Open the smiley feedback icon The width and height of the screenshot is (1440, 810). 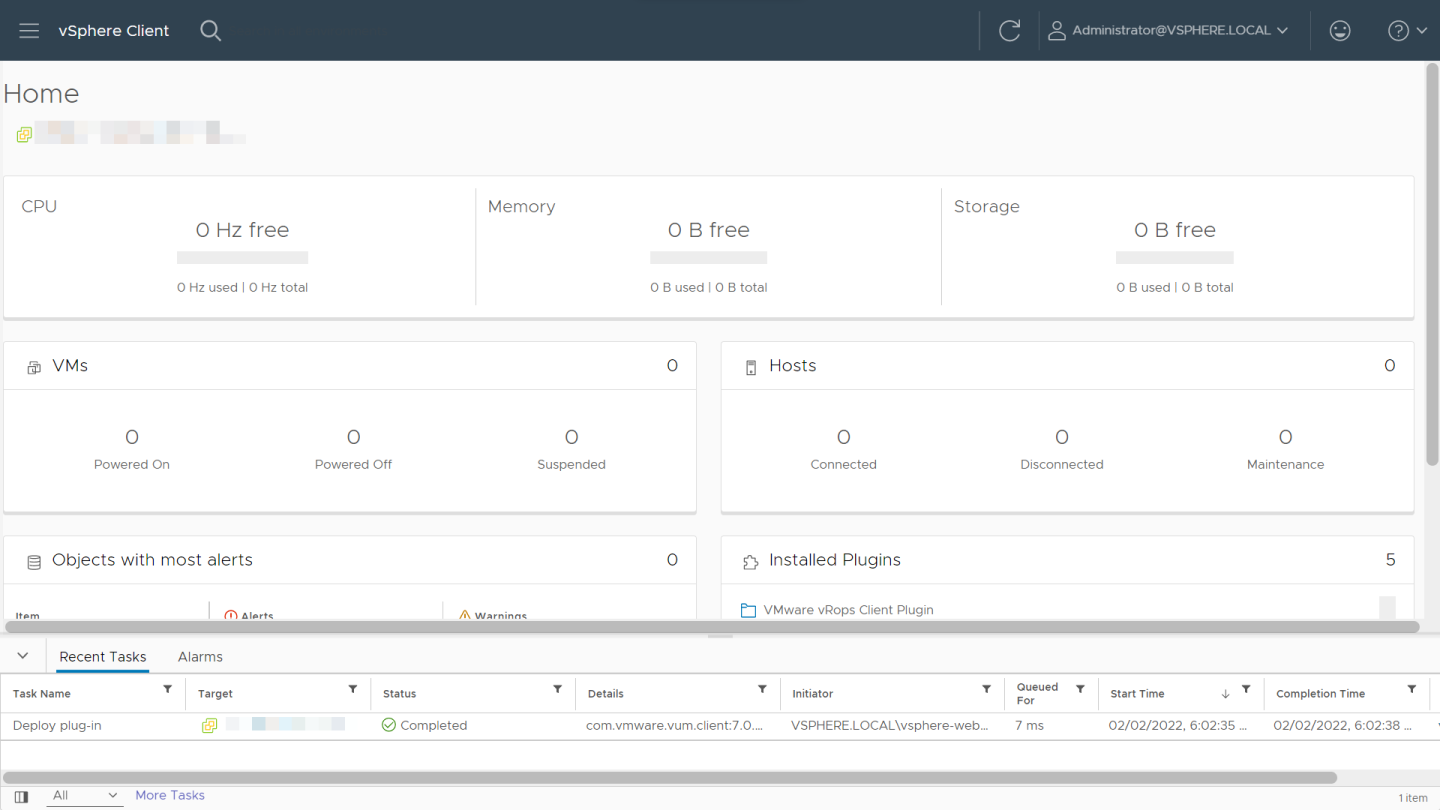1340,31
